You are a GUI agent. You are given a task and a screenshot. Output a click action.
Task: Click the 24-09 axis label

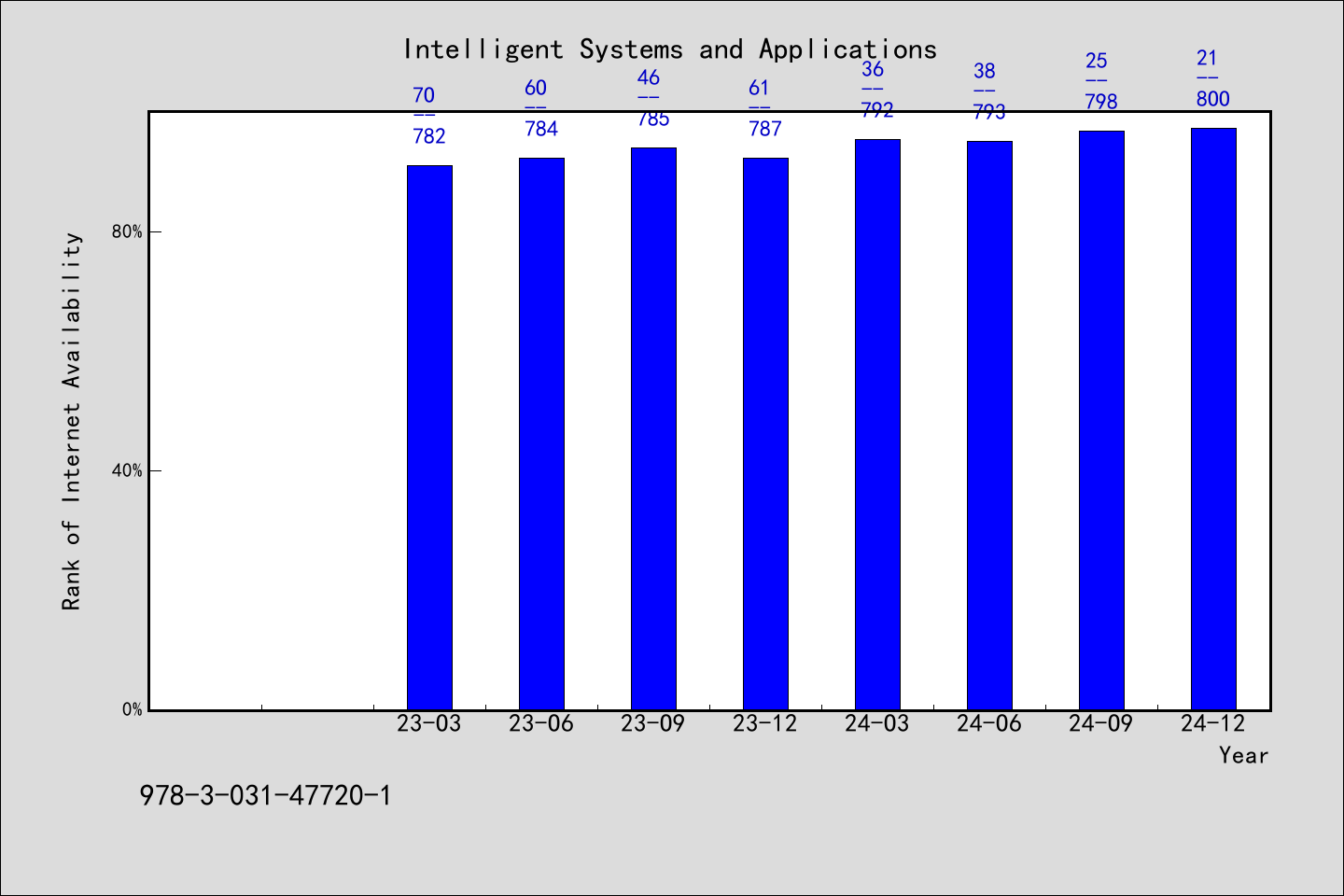1101,724
